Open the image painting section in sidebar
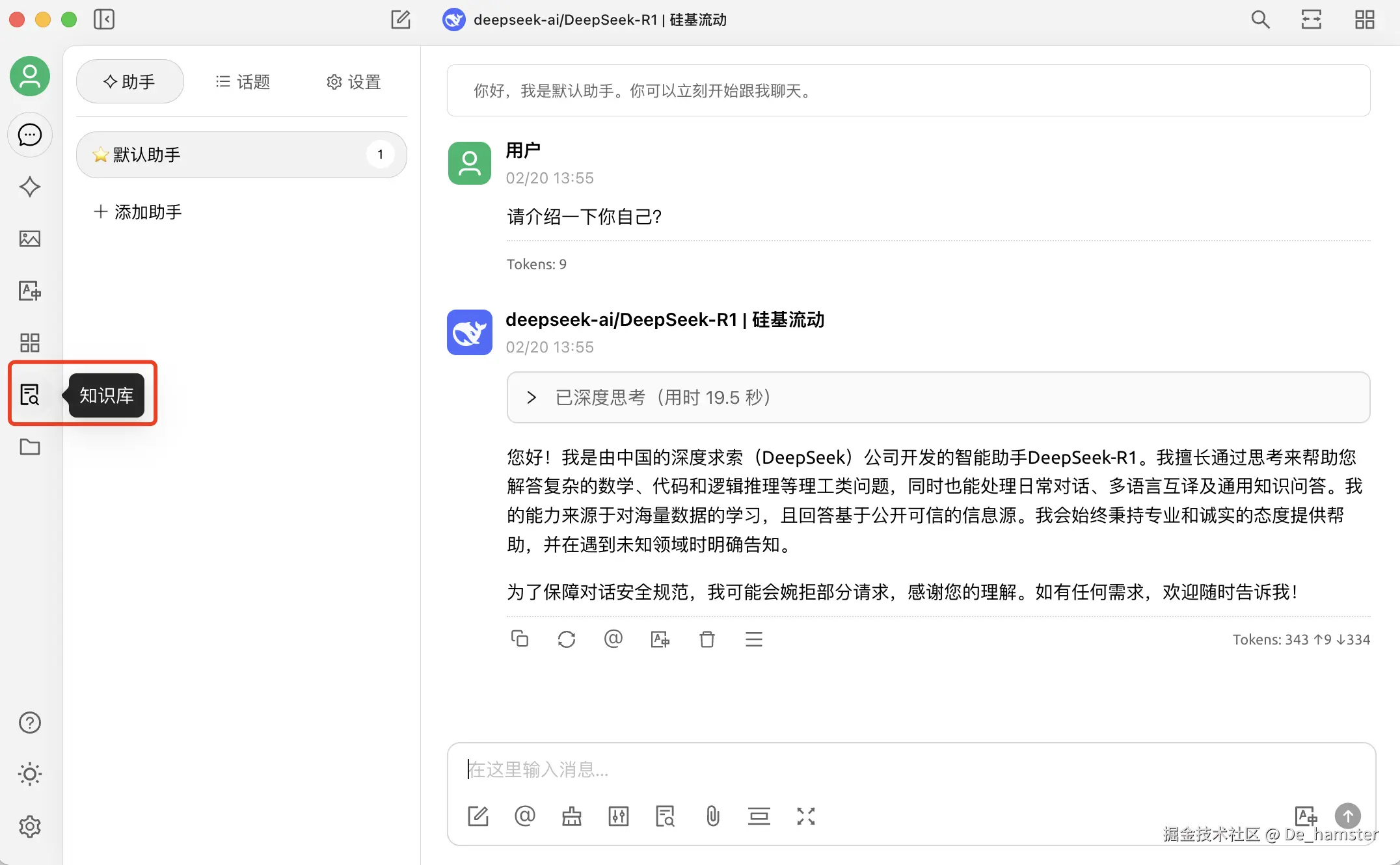Viewport: 1400px width, 865px height. [x=30, y=239]
